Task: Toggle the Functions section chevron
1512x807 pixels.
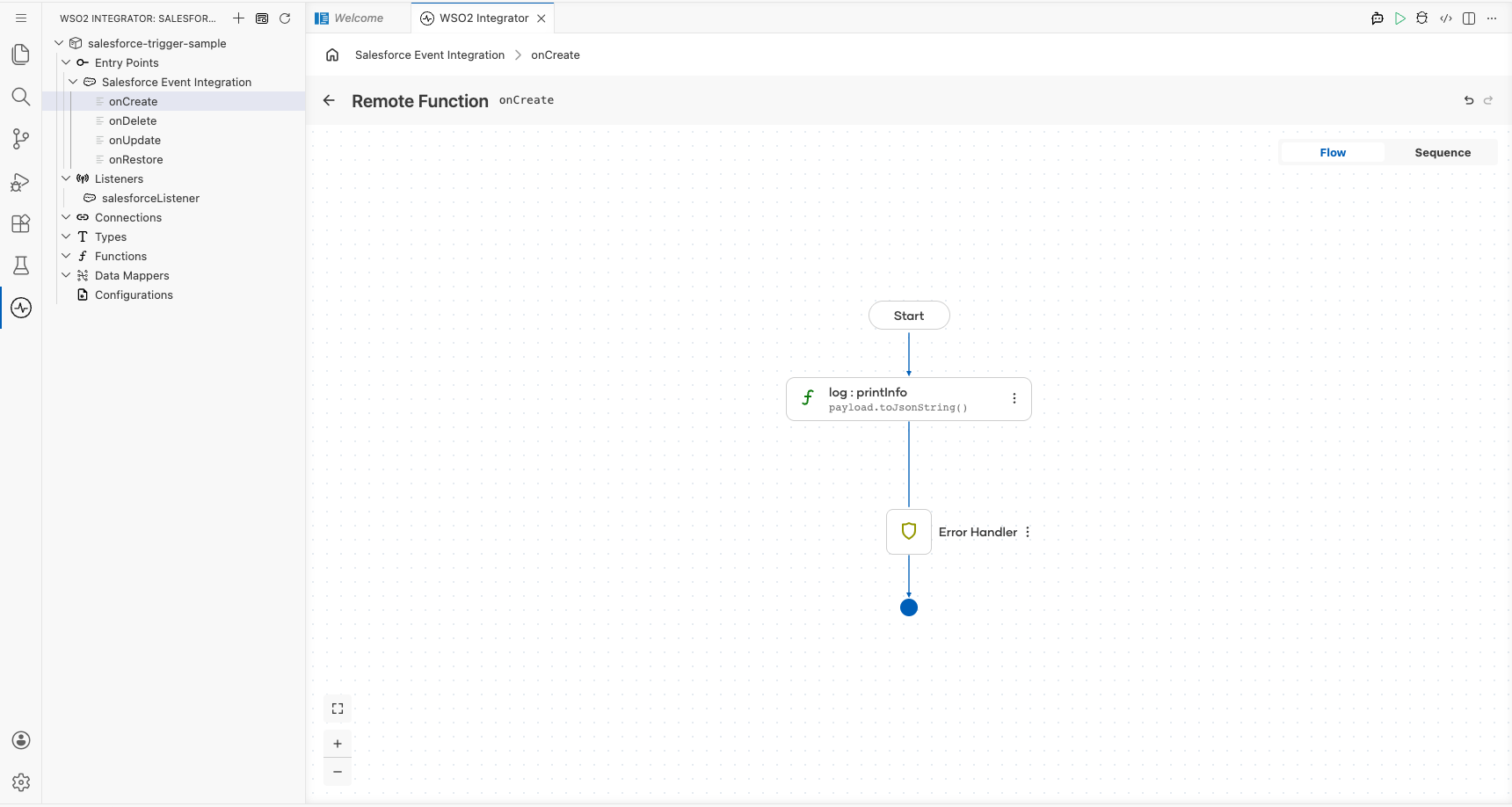Action: point(66,256)
